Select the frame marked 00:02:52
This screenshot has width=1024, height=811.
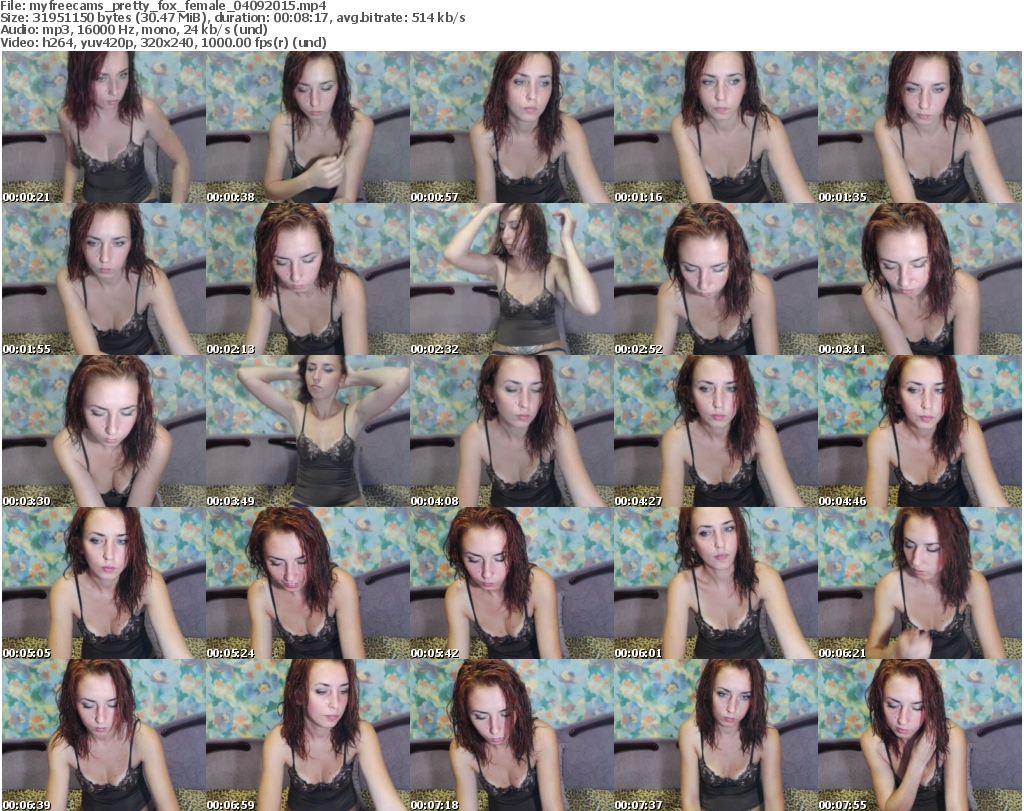coord(716,279)
